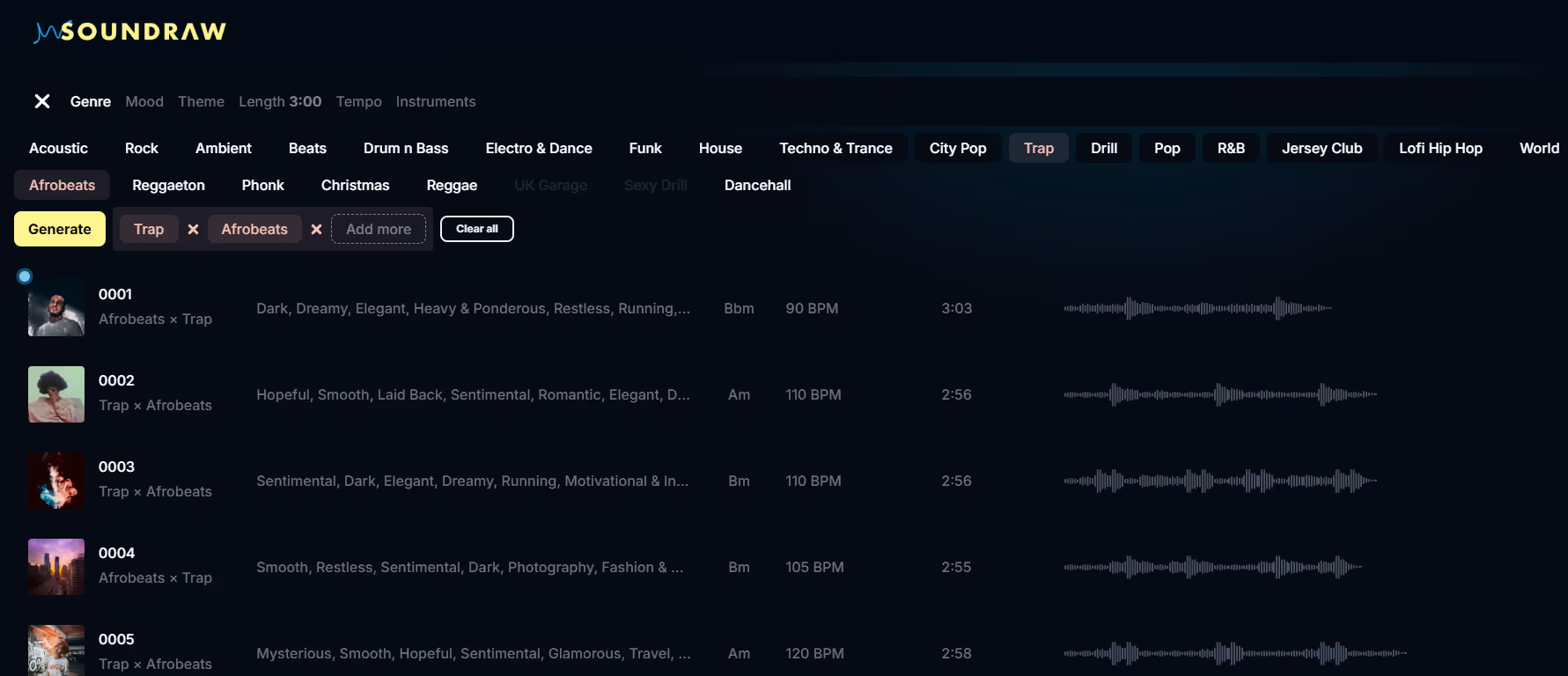Click the Trap filter tag
The width and height of the screenshot is (1568, 676).
(149, 229)
